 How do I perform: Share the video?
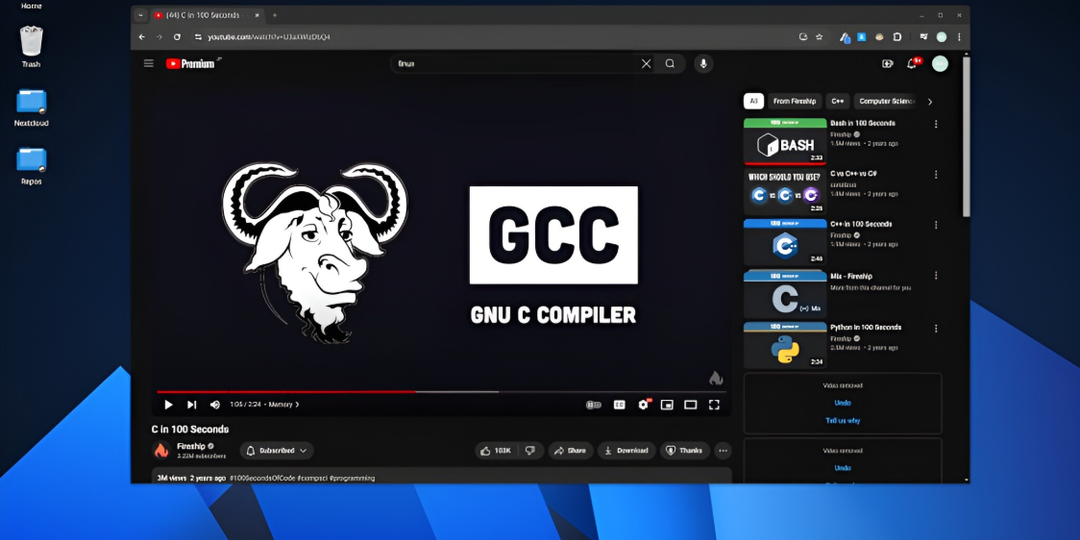click(x=570, y=450)
